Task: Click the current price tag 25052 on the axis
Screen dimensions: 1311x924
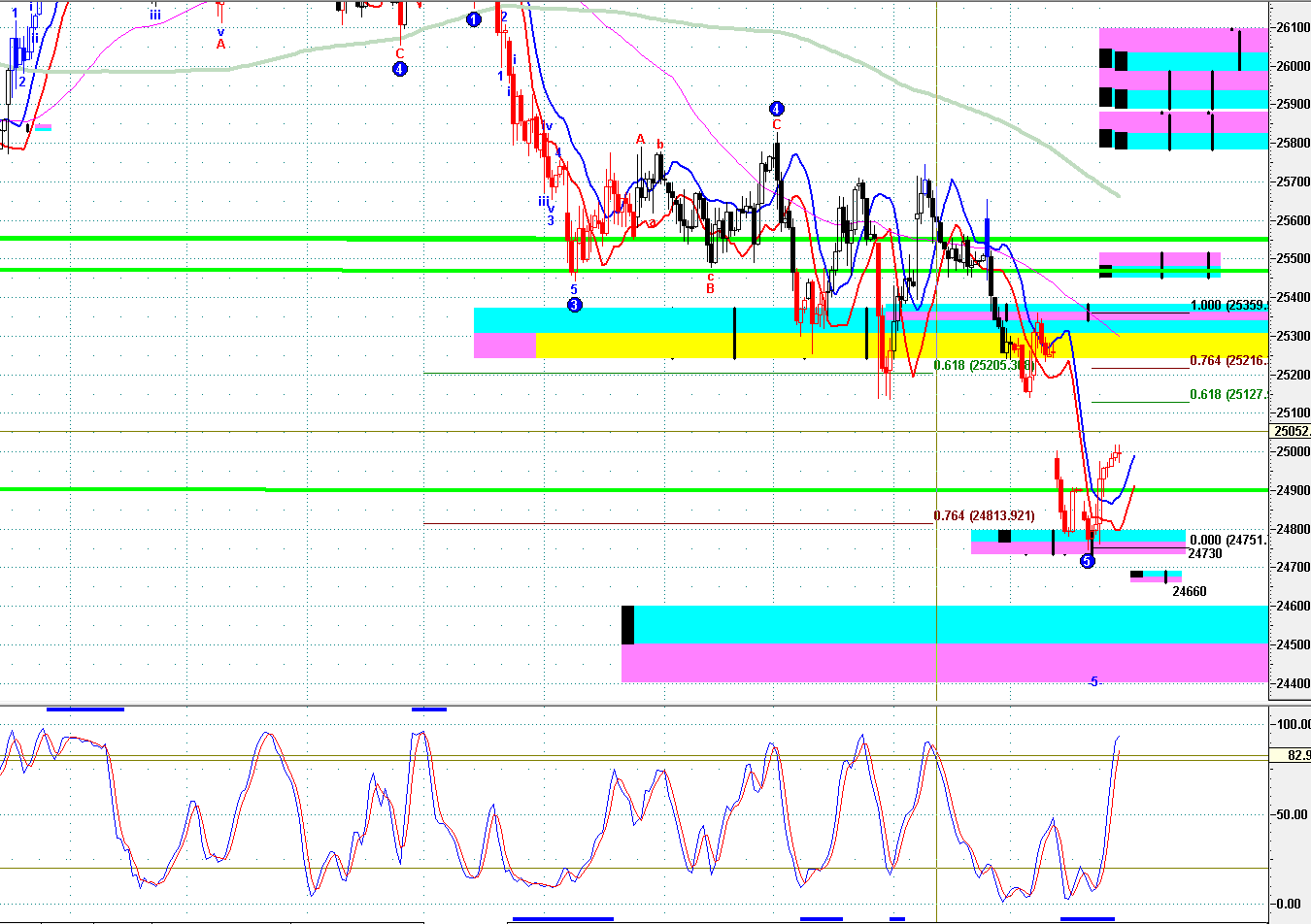Action: (x=1292, y=432)
